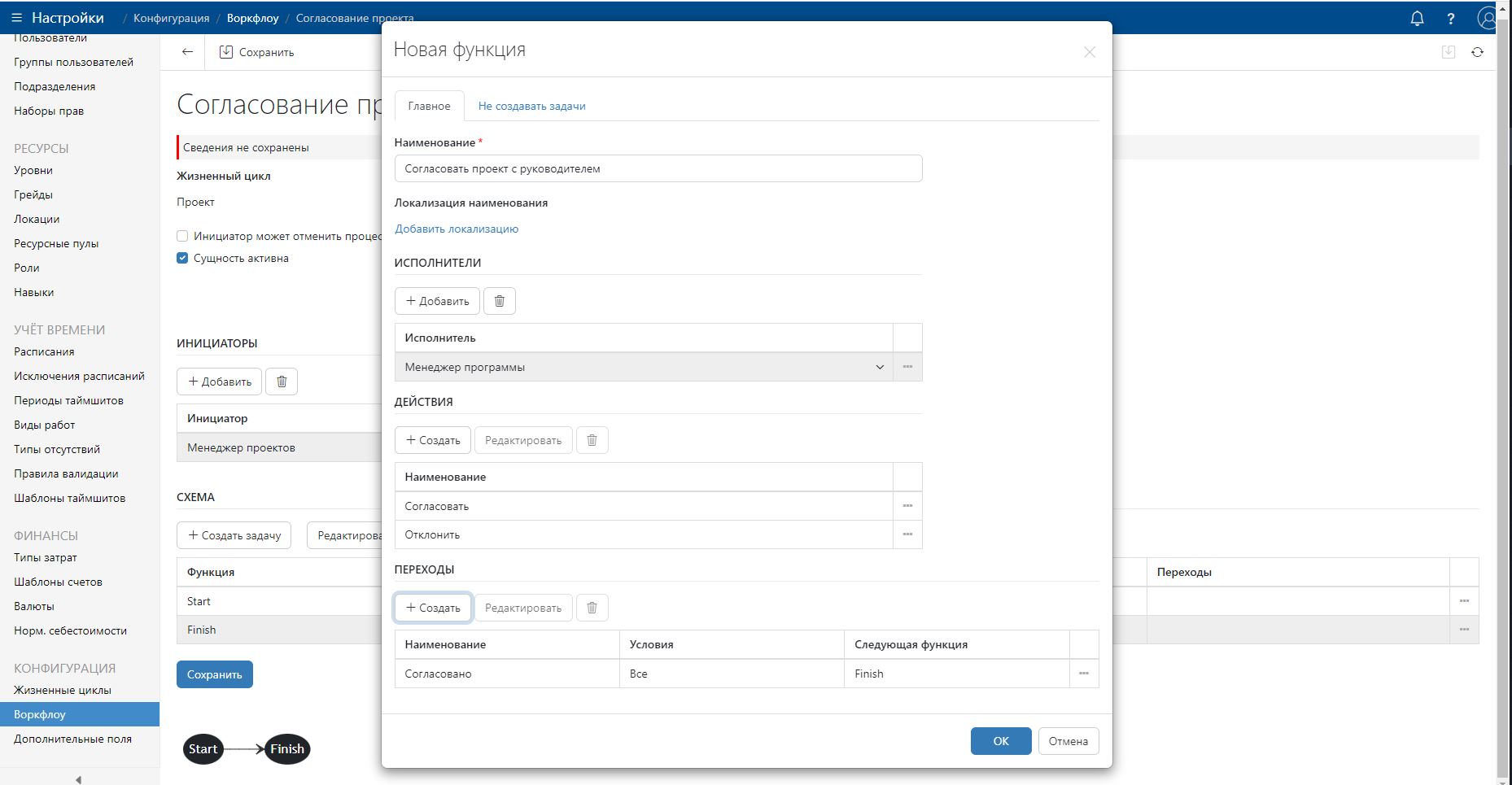Toggle Инициатор может отменить процесс checkbox

click(x=182, y=236)
